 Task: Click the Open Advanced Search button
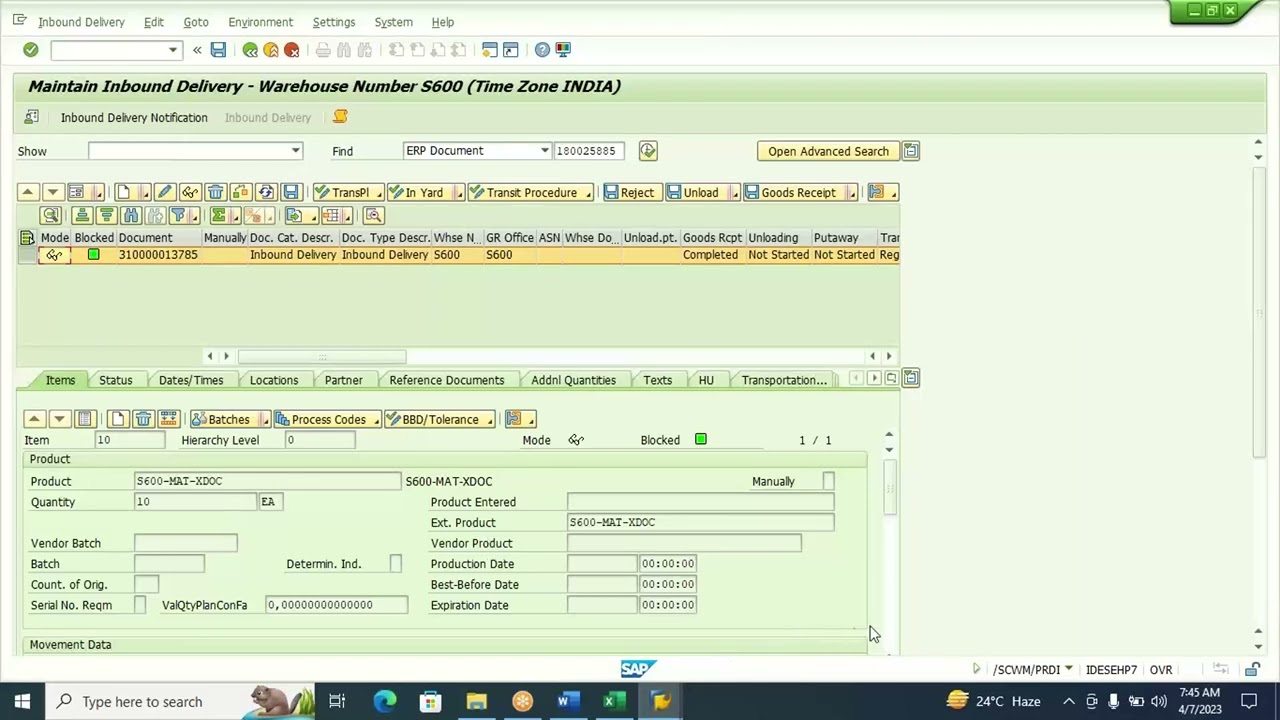point(828,151)
